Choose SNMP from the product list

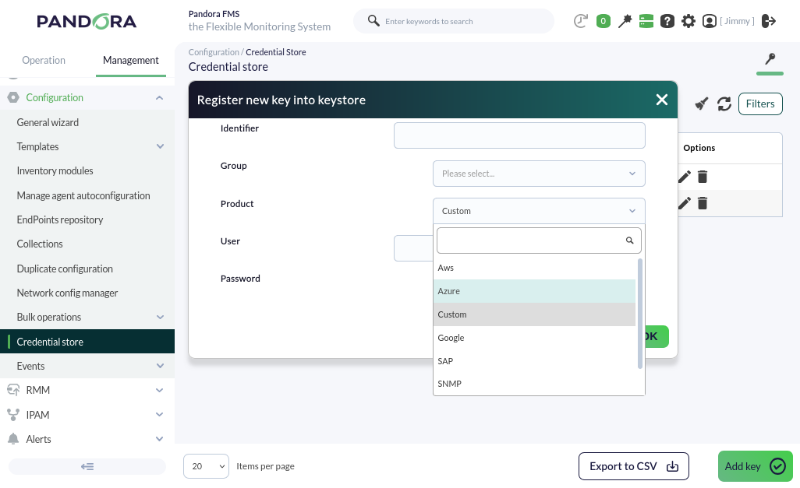pos(535,384)
